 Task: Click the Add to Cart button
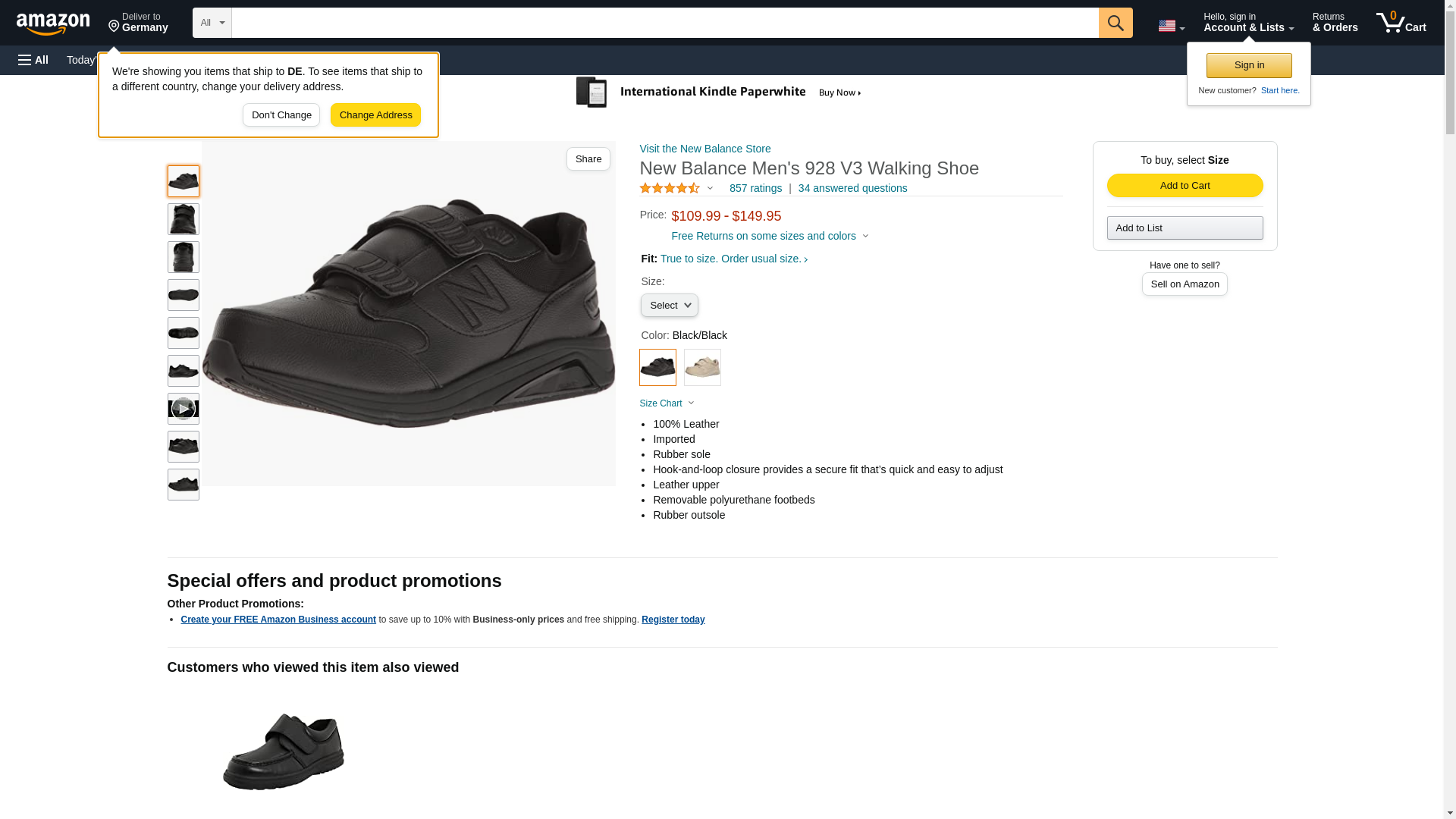pos(1185,186)
